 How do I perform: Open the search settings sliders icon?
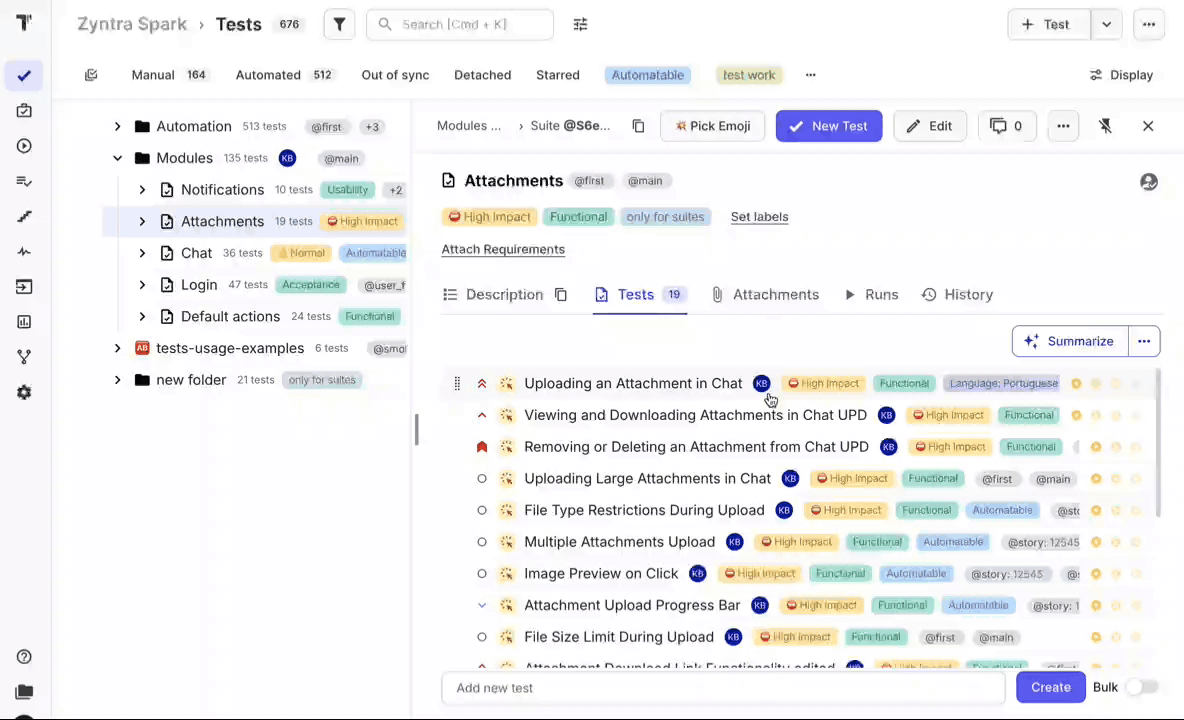580,25
